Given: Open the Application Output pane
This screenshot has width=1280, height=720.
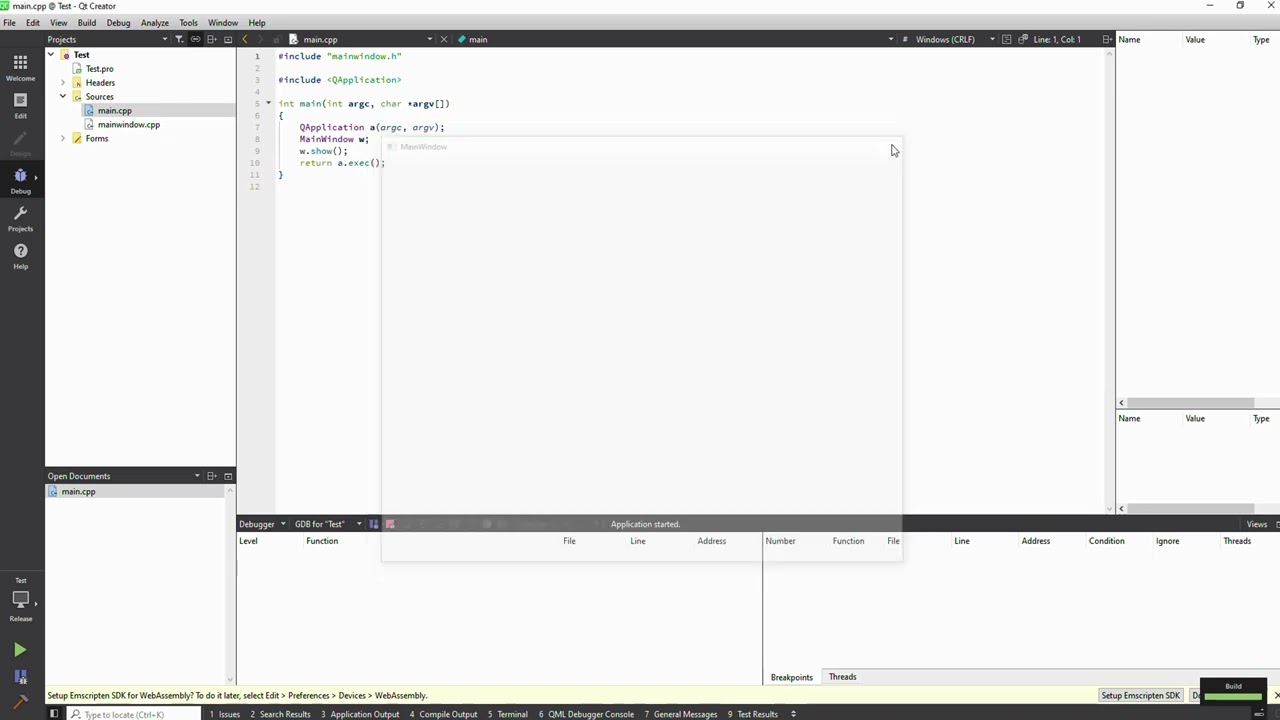Looking at the screenshot, I should 360,714.
